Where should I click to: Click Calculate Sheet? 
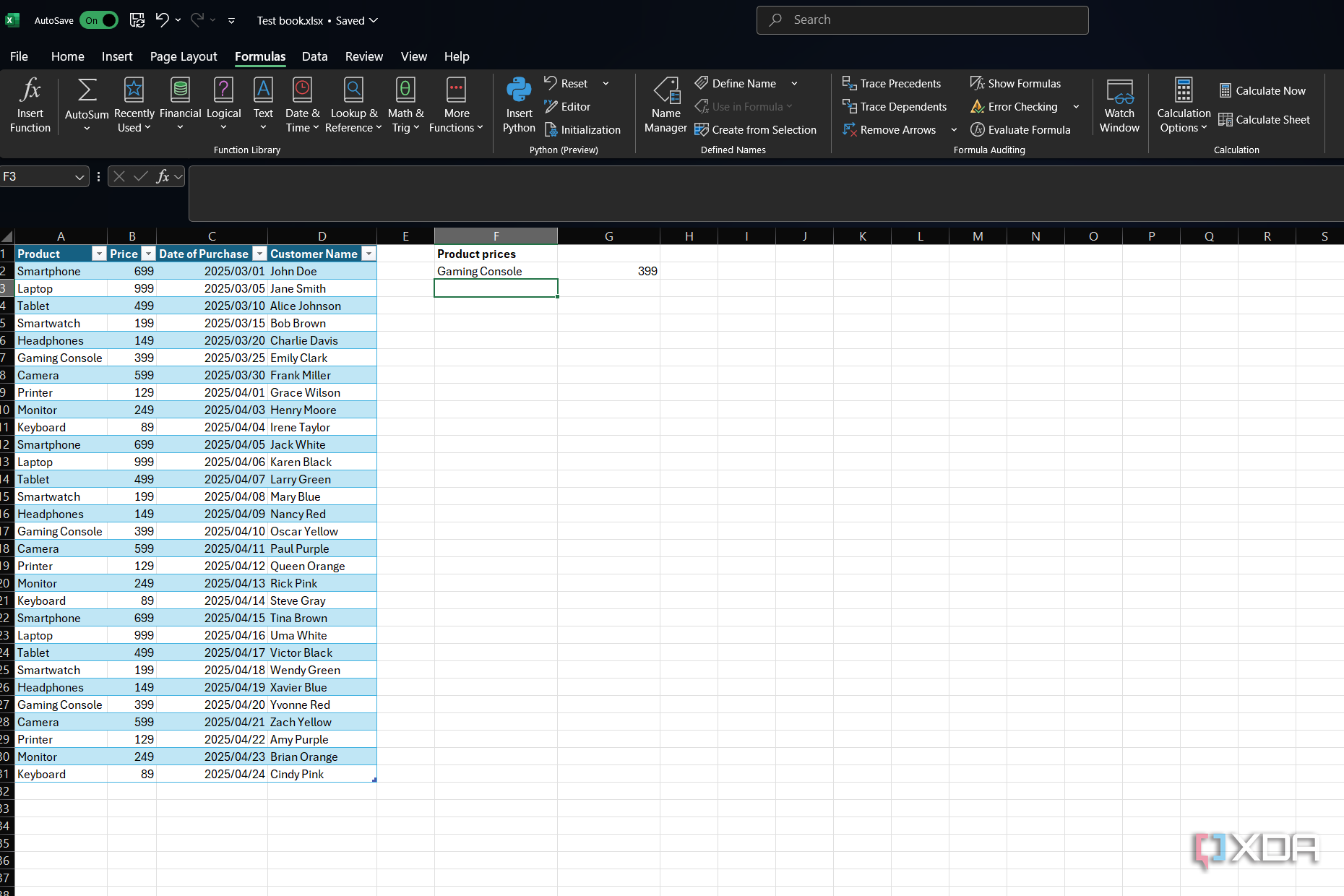[1264, 119]
